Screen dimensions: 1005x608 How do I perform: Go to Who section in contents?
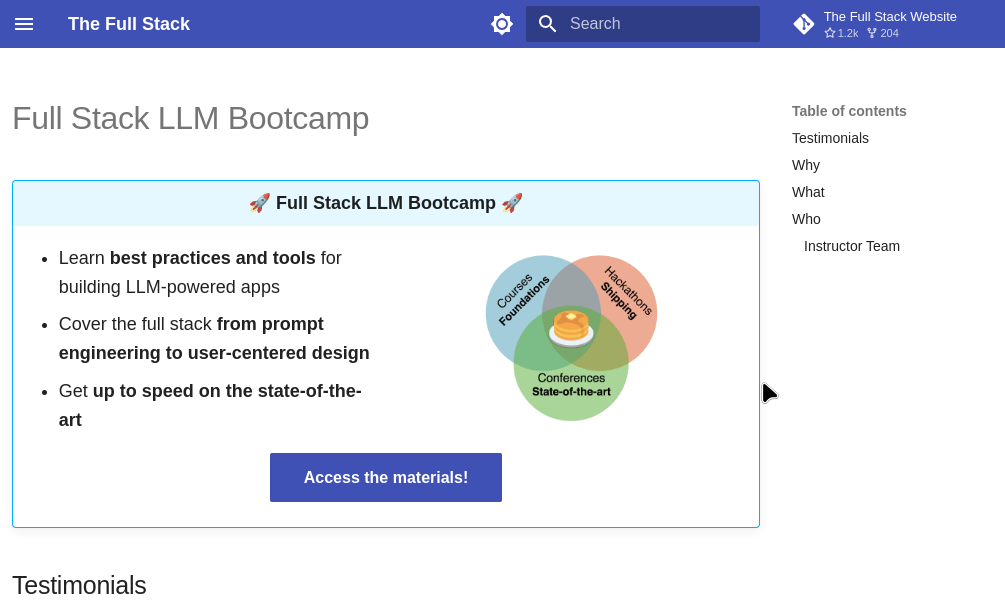tap(806, 219)
